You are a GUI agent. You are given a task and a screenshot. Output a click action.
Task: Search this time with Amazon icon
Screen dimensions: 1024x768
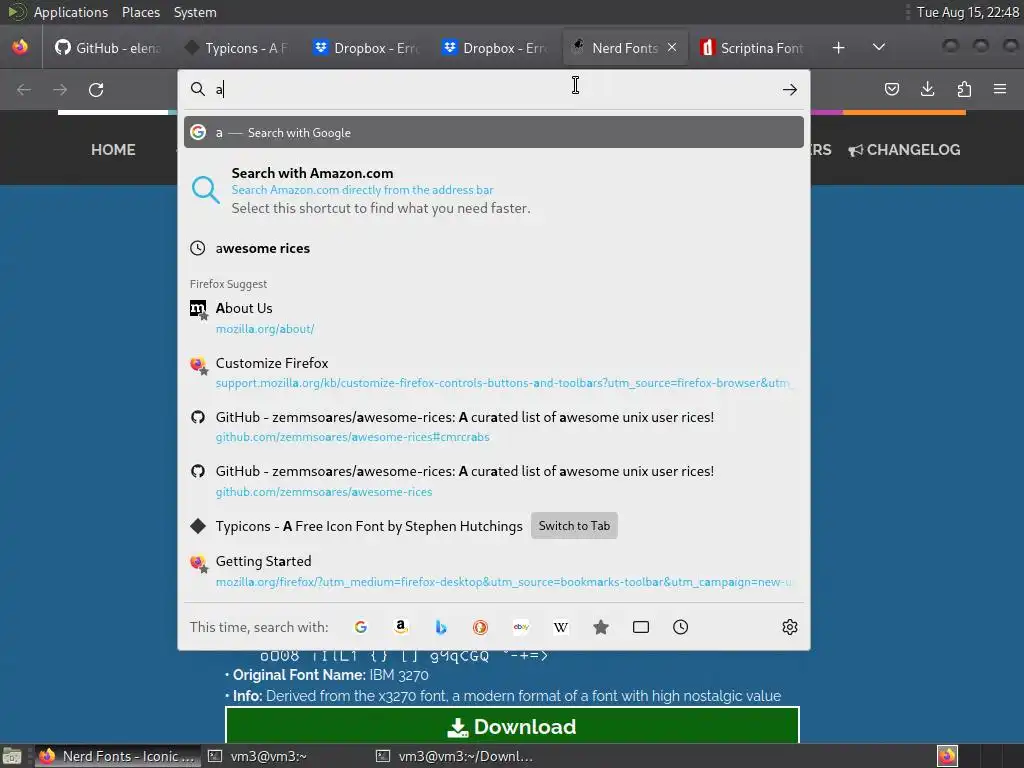click(401, 627)
